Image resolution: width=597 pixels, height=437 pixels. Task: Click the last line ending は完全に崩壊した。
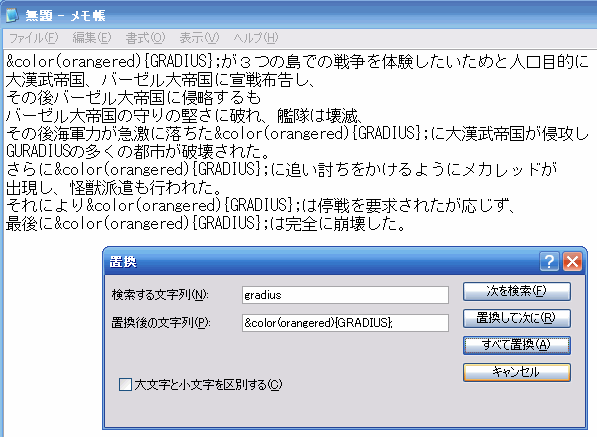coord(206,223)
